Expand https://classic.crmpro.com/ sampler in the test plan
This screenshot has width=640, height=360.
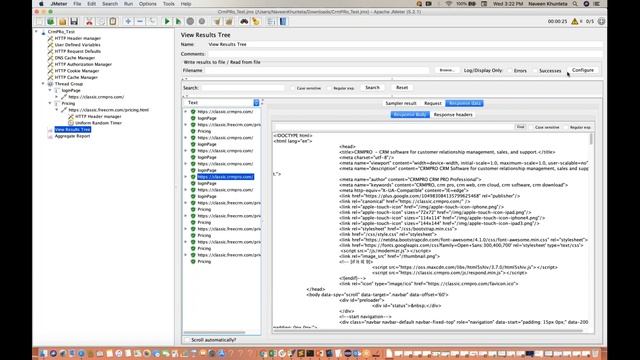(x=57, y=97)
